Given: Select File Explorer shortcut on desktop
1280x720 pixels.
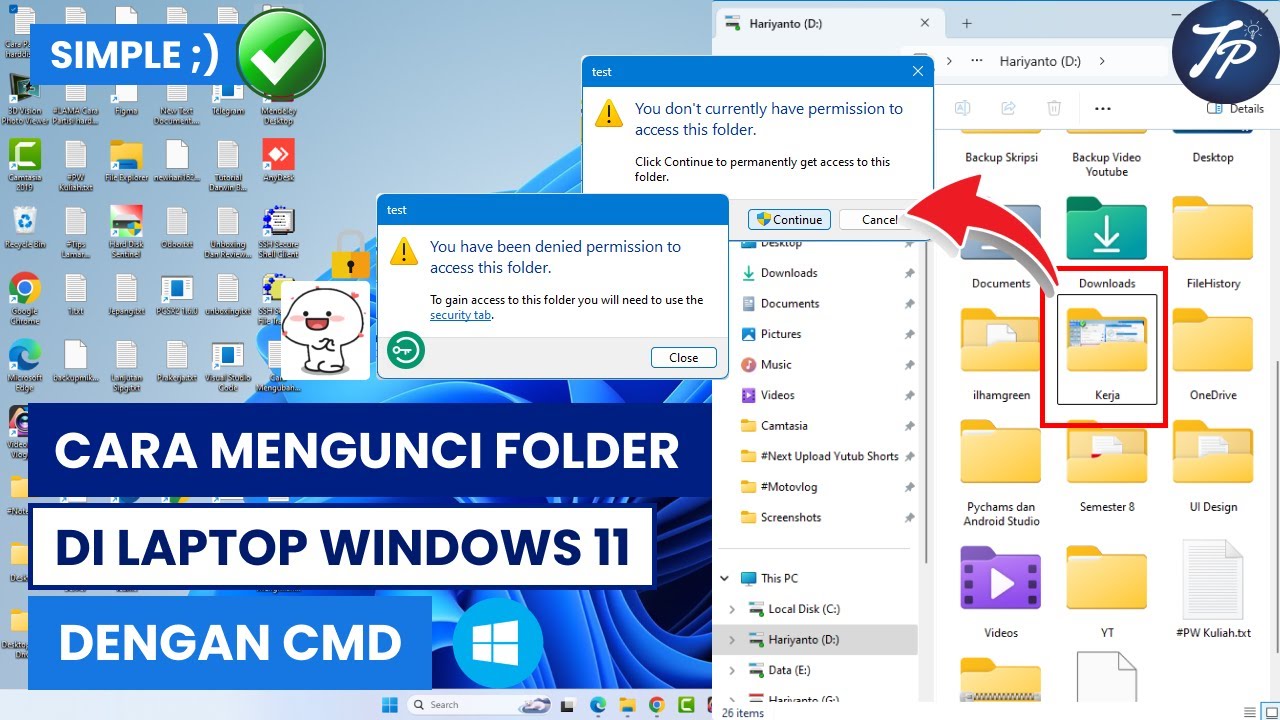Looking at the screenshot, I should tap(126, 160).
